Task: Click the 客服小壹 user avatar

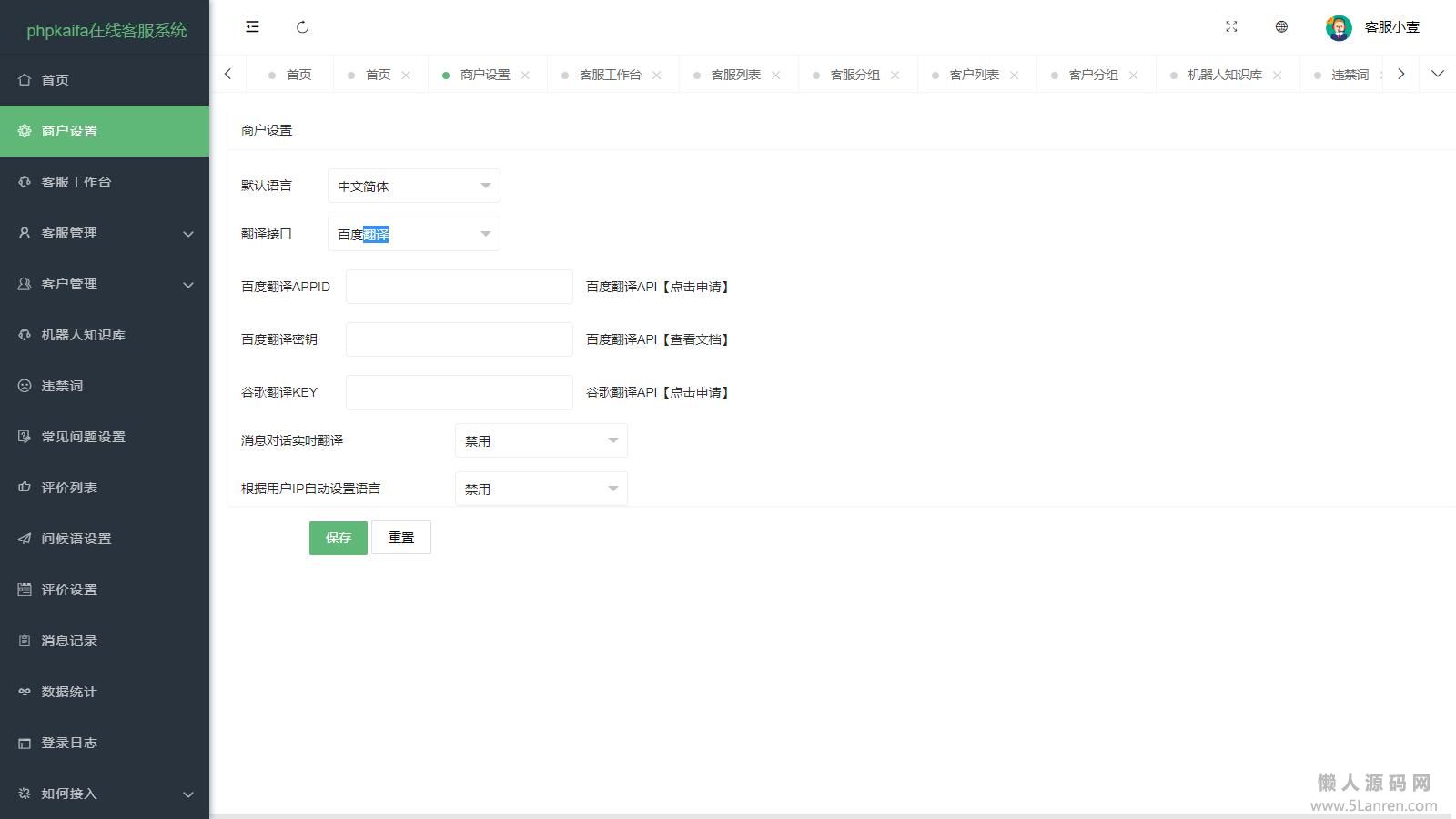Action: pyautogui.click(x=1339, y=27)
